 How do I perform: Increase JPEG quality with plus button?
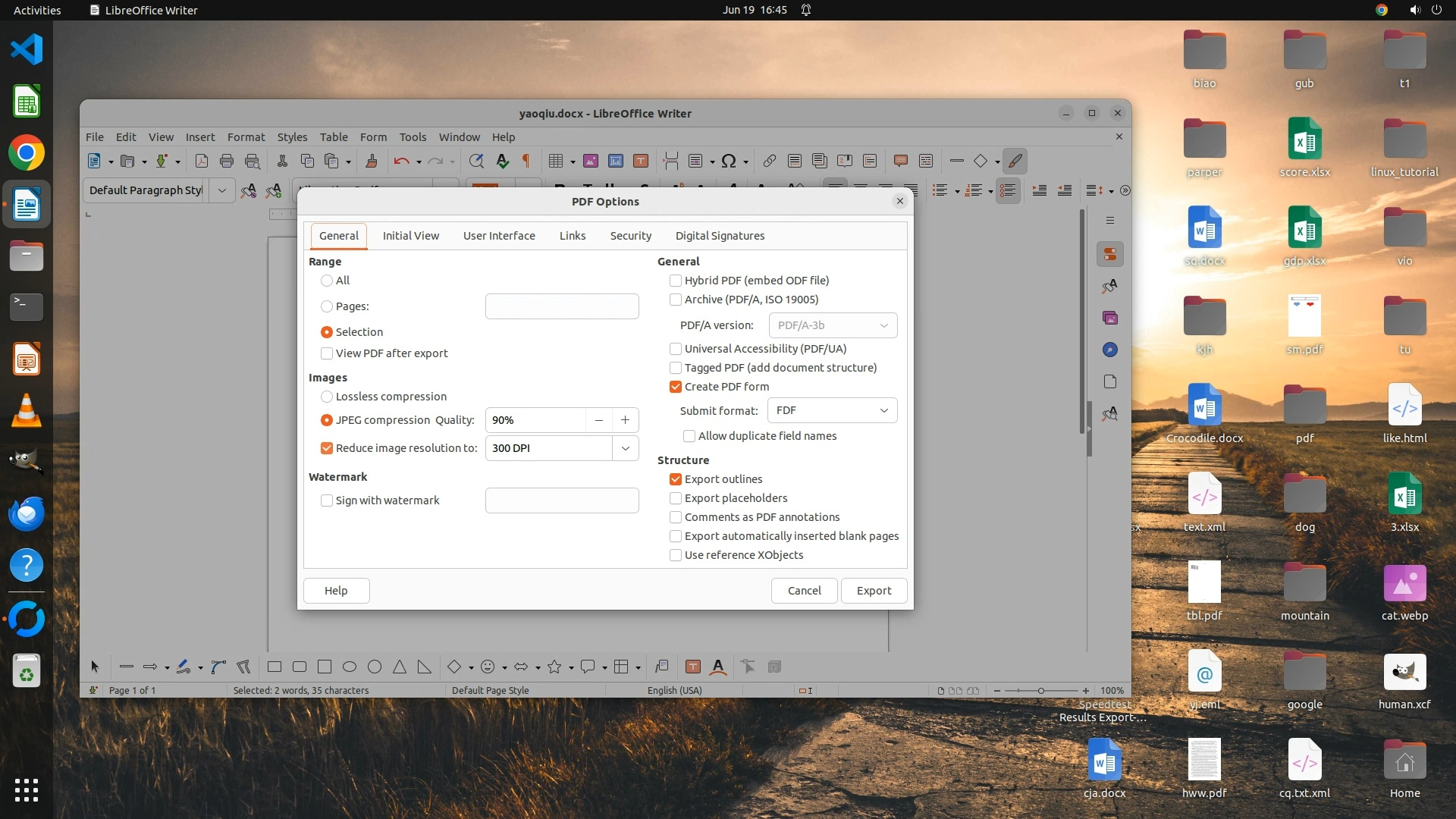pyautogui.click(x=625, y=420)
